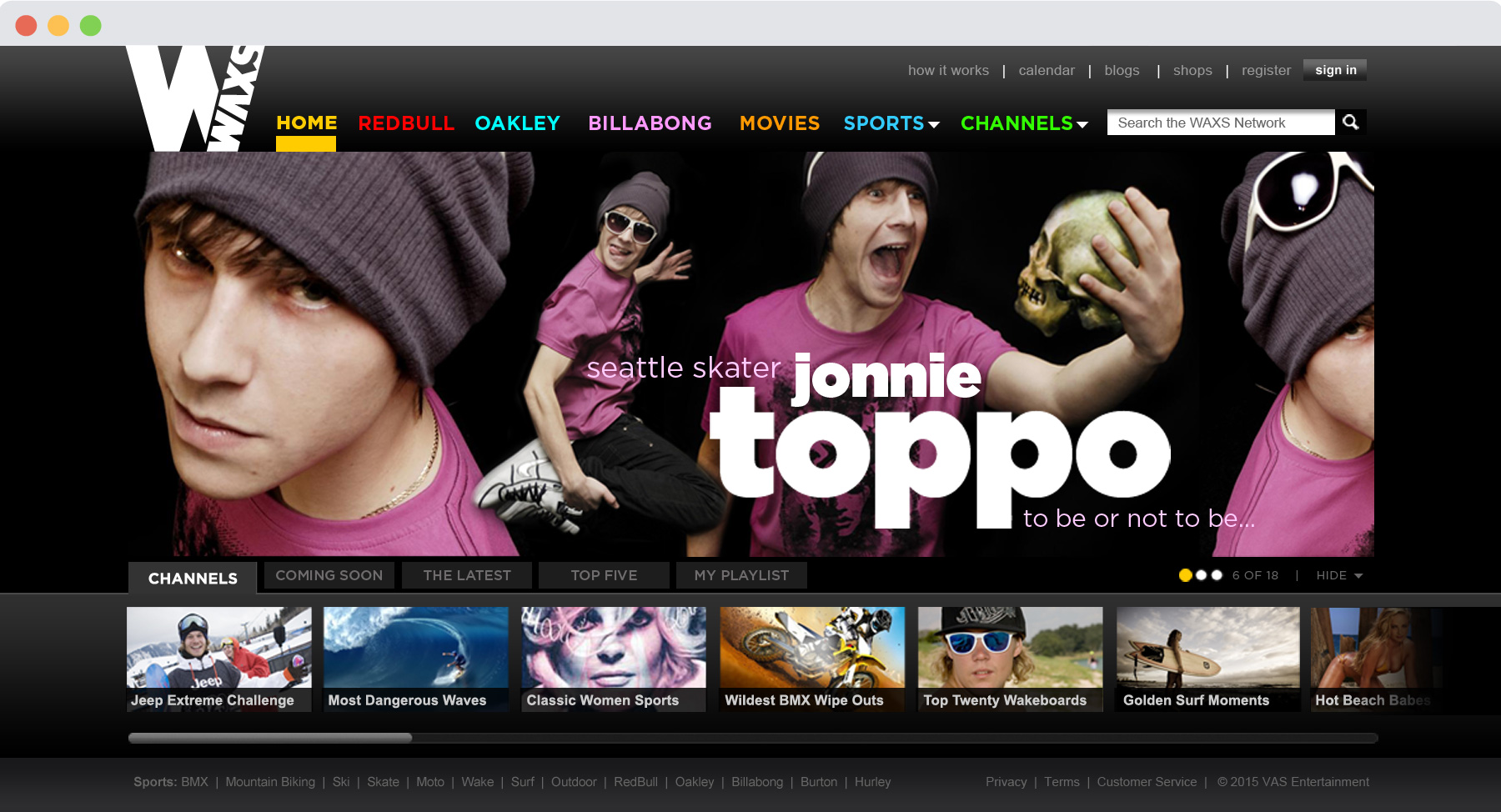Screen dimensions: 1501x812
Task: Open the calendar link
Action: pos(1047,71)
